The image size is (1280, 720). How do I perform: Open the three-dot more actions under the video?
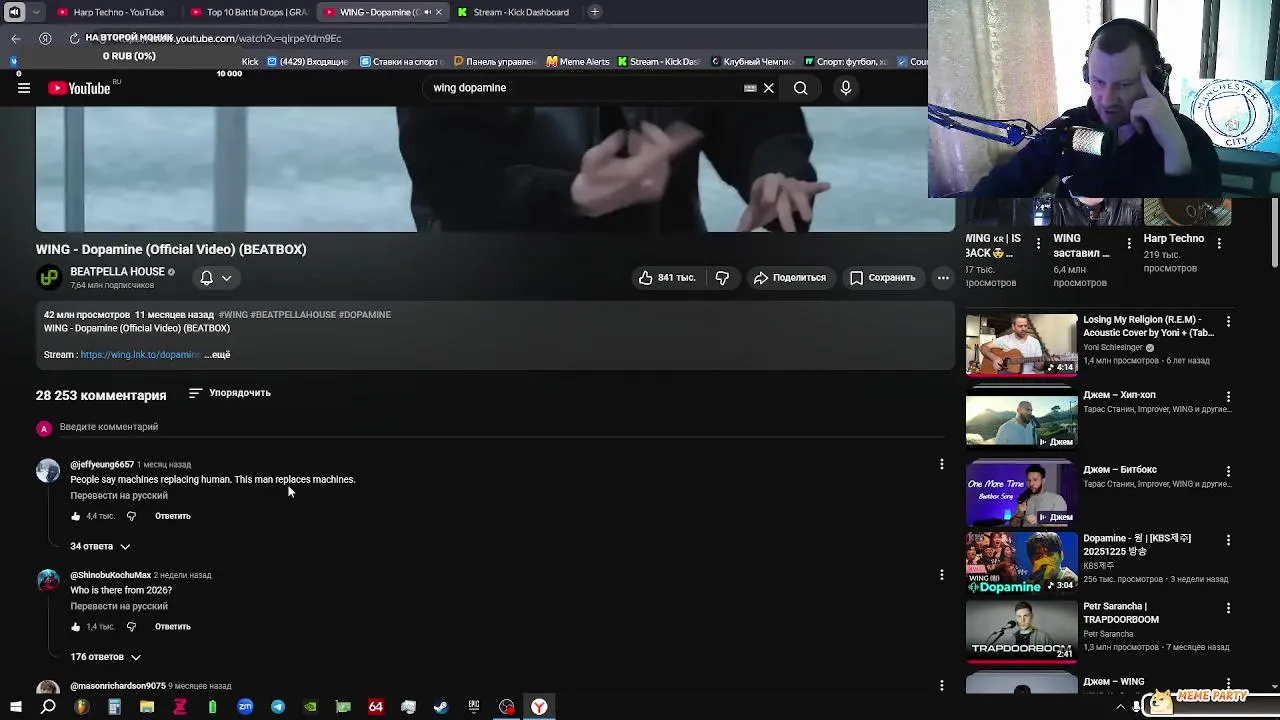[x=943, y=278]
